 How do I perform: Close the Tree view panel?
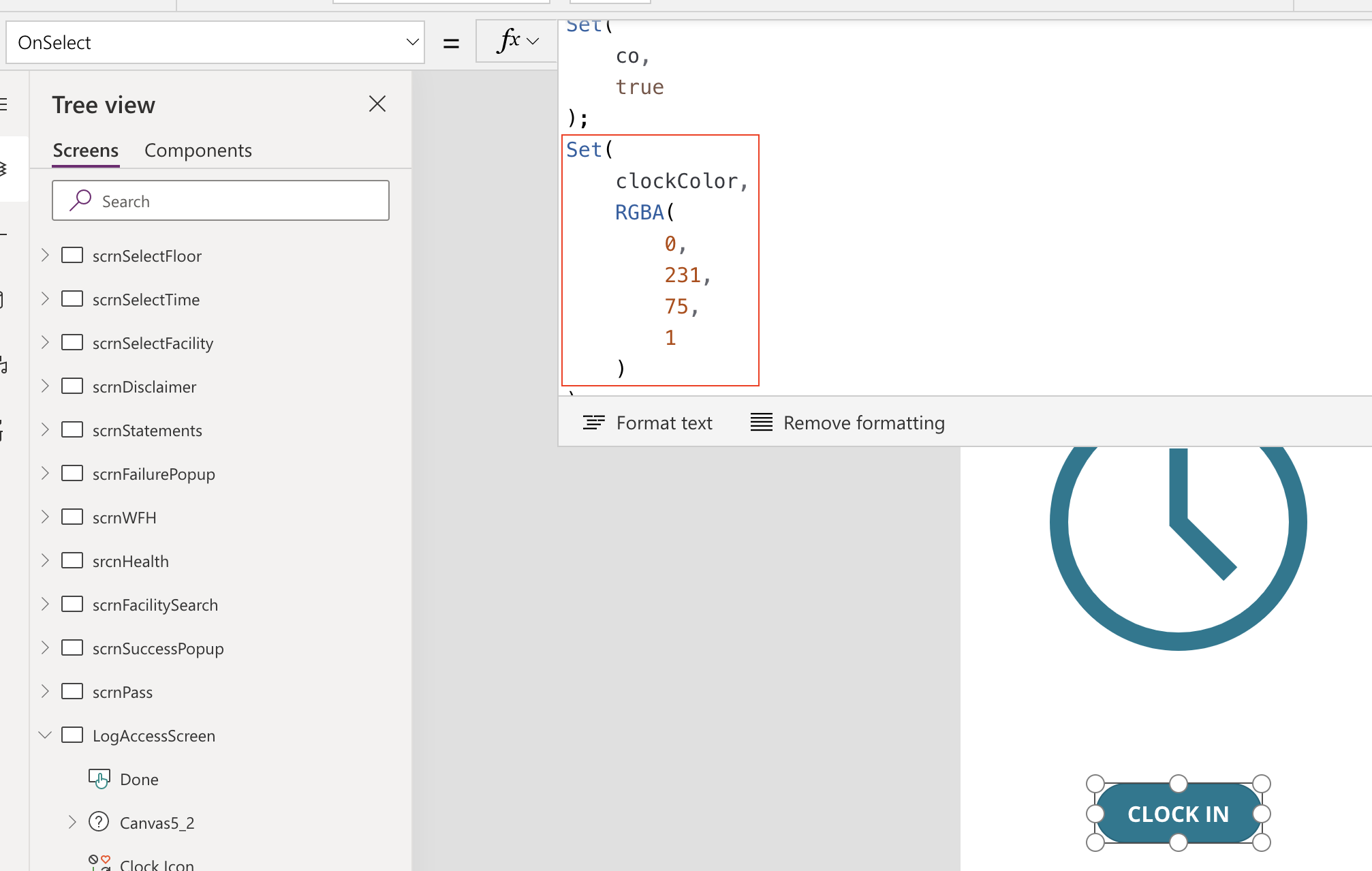click(377, 104)
